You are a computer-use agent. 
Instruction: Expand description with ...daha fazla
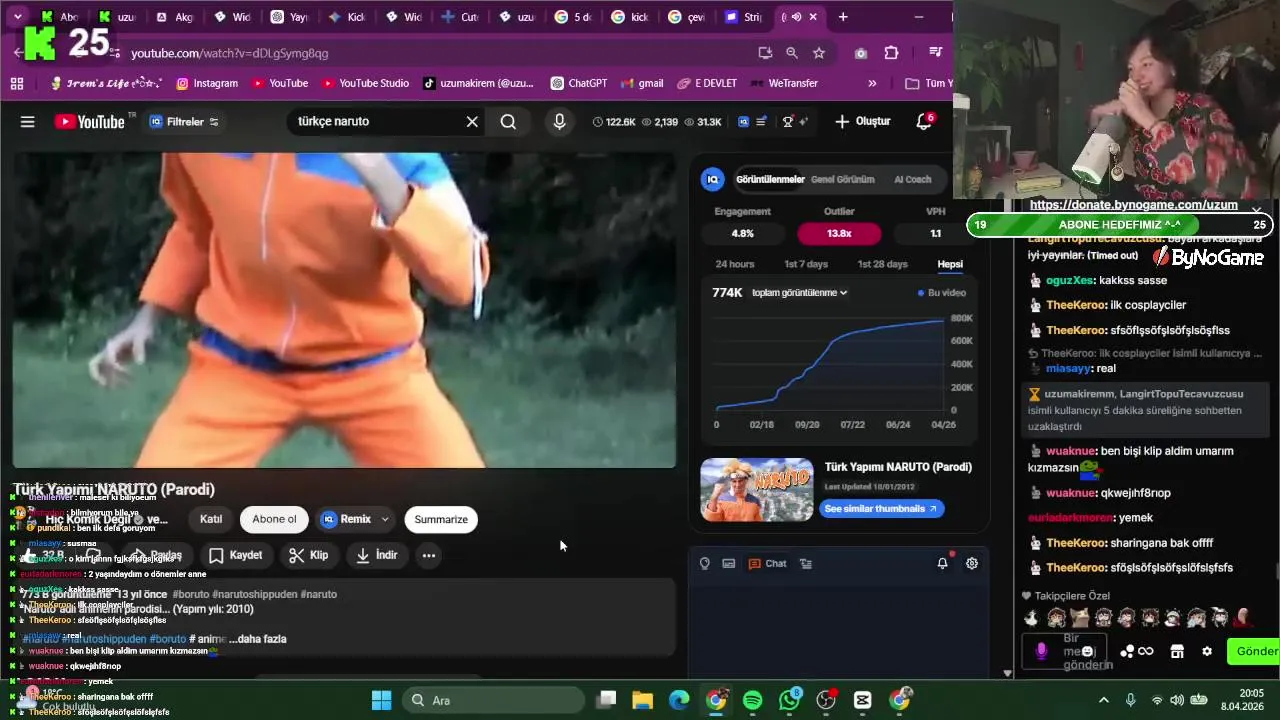click(x=258, y=639)
